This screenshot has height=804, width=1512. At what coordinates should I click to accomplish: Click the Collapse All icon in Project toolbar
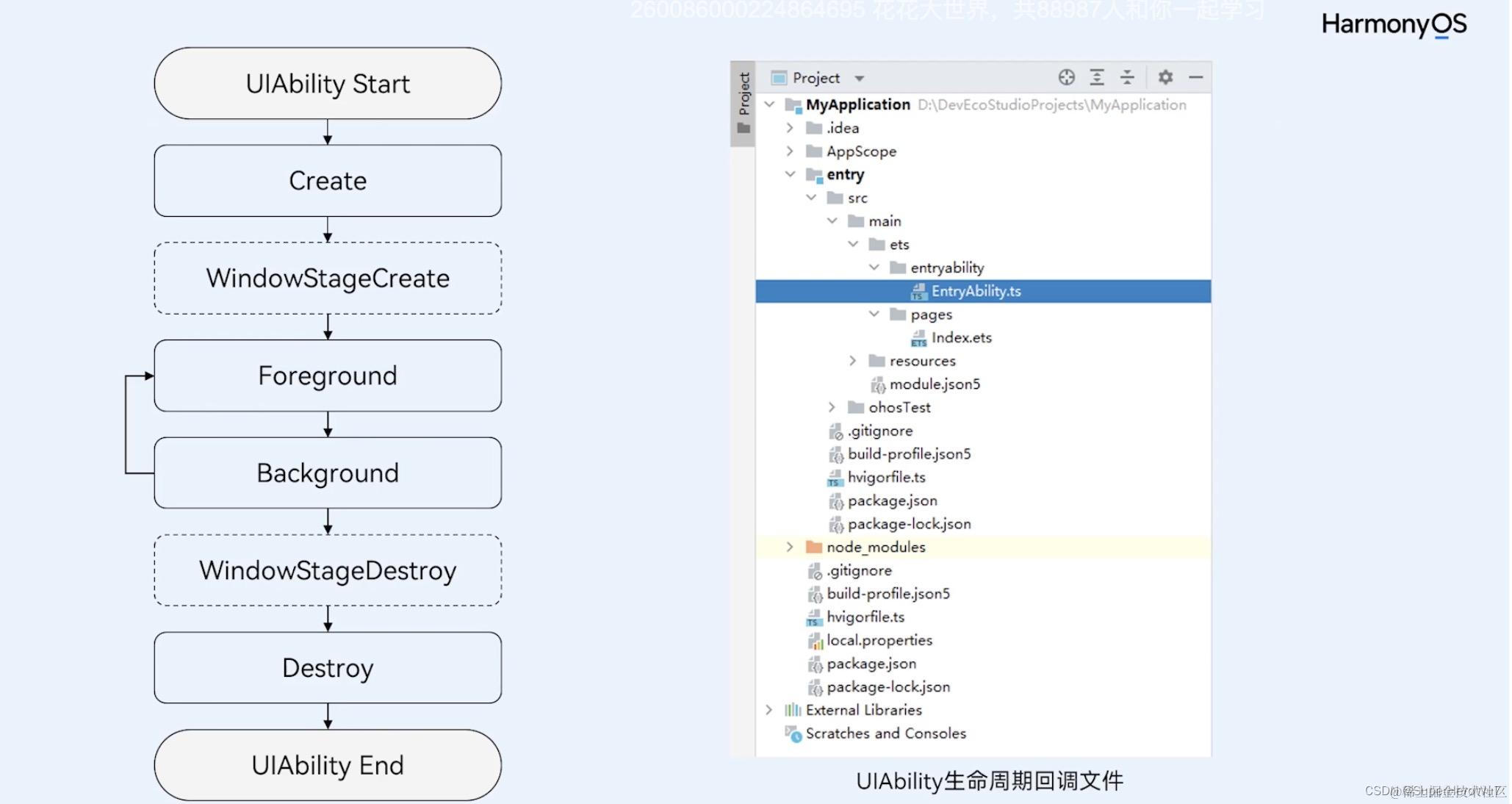click(1127, 77)
